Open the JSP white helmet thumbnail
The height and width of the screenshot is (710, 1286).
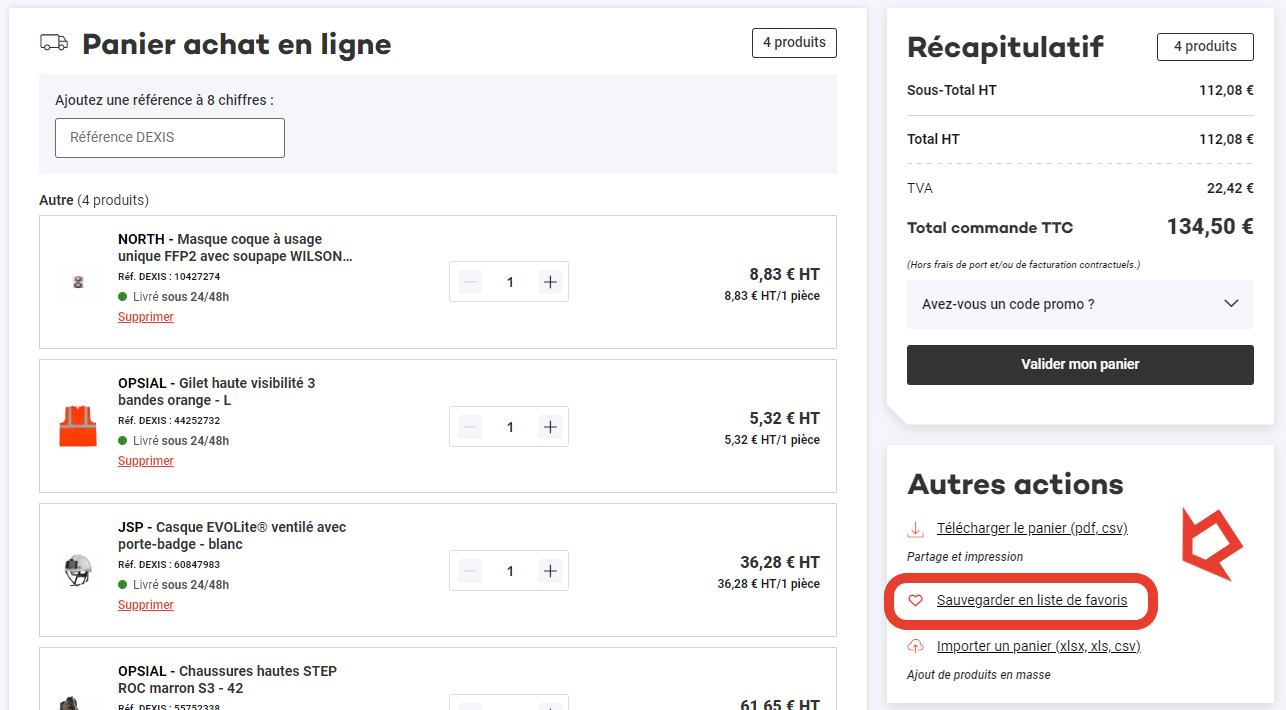(78, 570)
